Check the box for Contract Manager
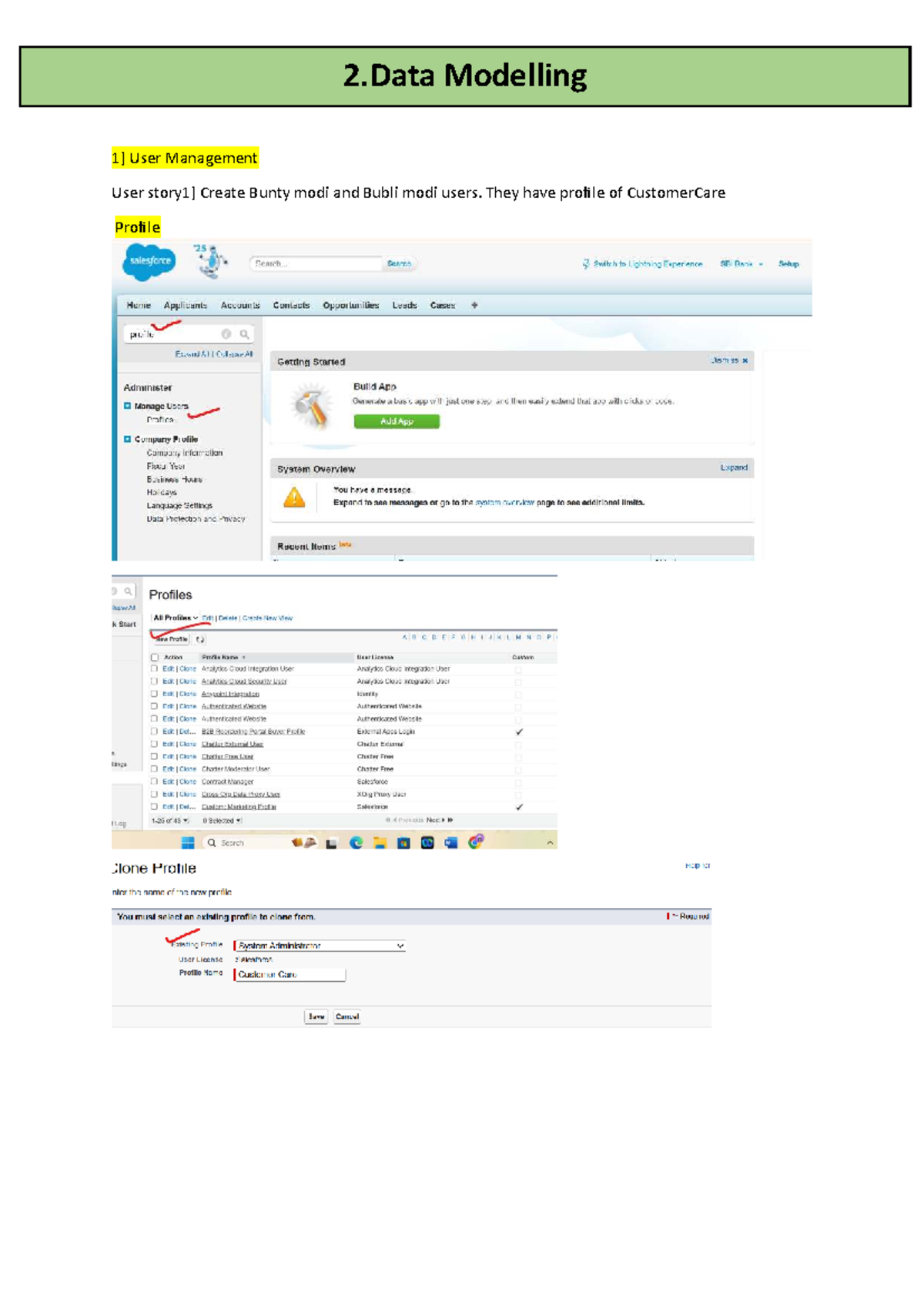This screenshot has width=924, height=1306. tap(154, 782)
